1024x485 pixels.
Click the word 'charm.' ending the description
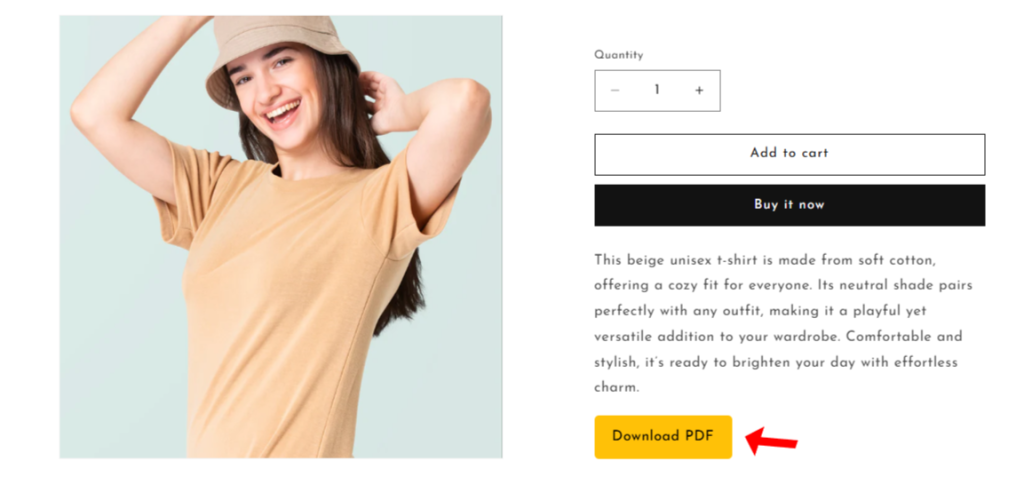pyautogui.click(x=616, y=388)
